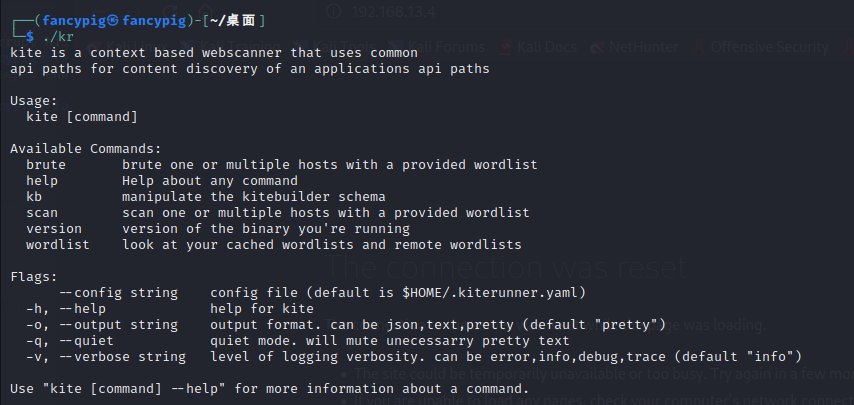Open the Offensive Security bookmark
Screen dimensions: 854x405
(x=770, y=47)
